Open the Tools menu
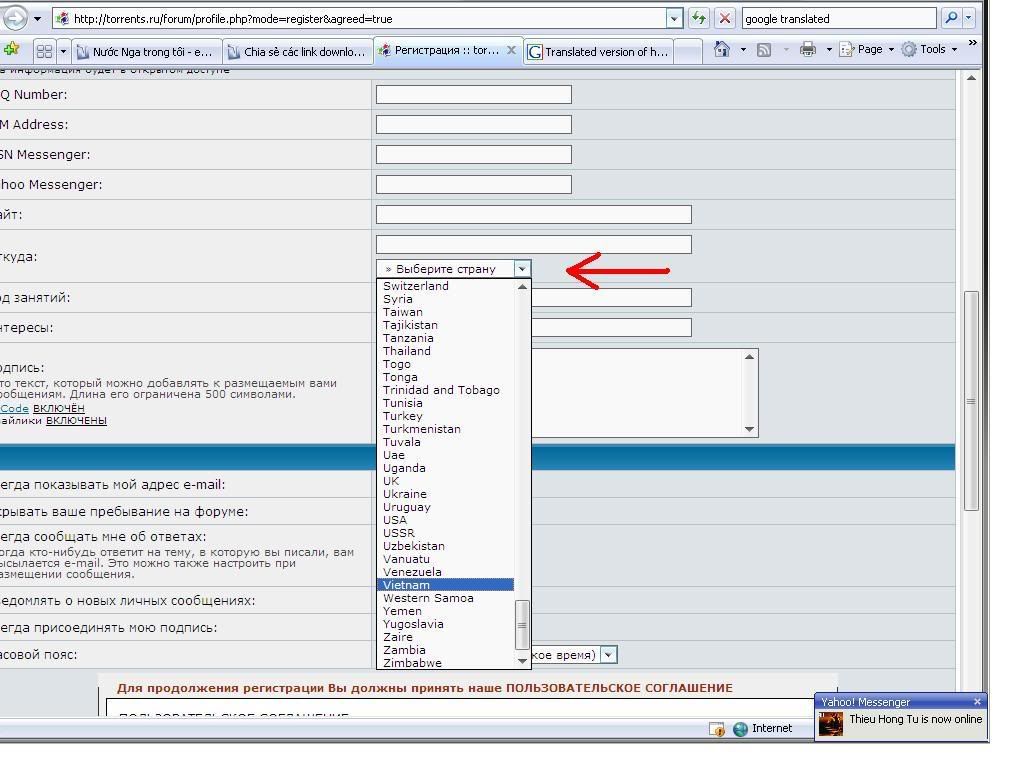 point(930,49)
